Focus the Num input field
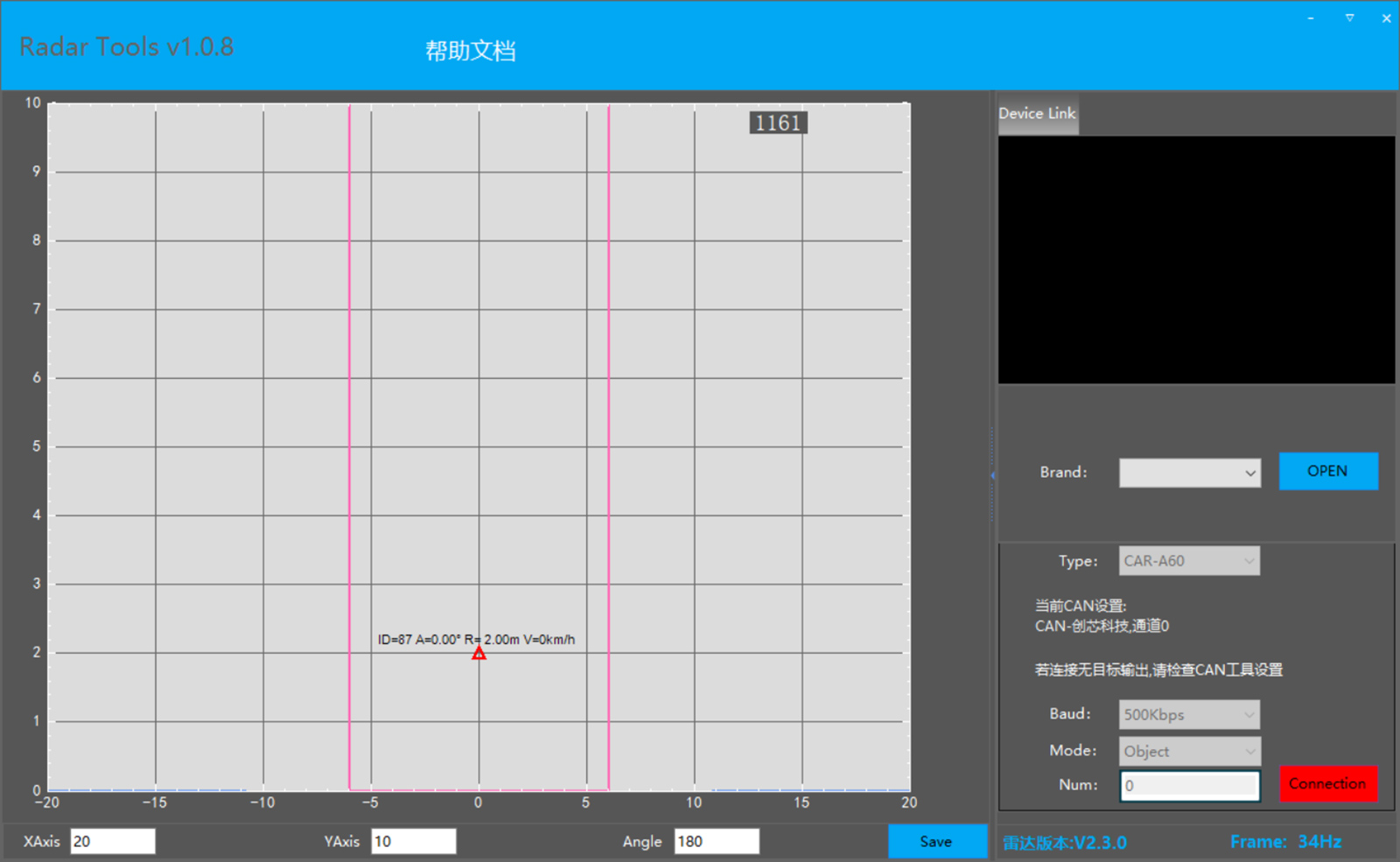 [1189, 786]
